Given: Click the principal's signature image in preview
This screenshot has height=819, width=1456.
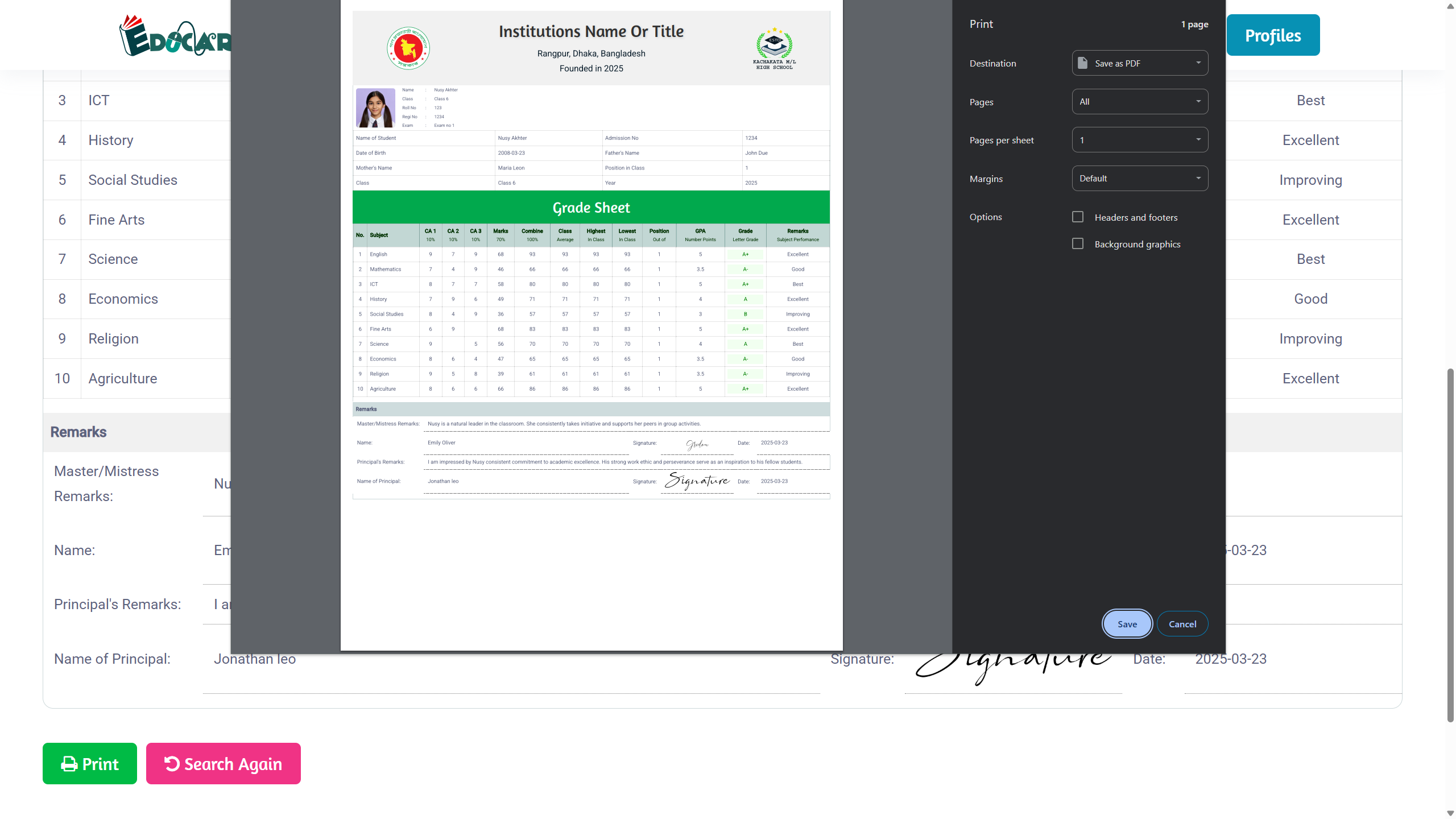Looking at the screenshot, I should [697, 481].
